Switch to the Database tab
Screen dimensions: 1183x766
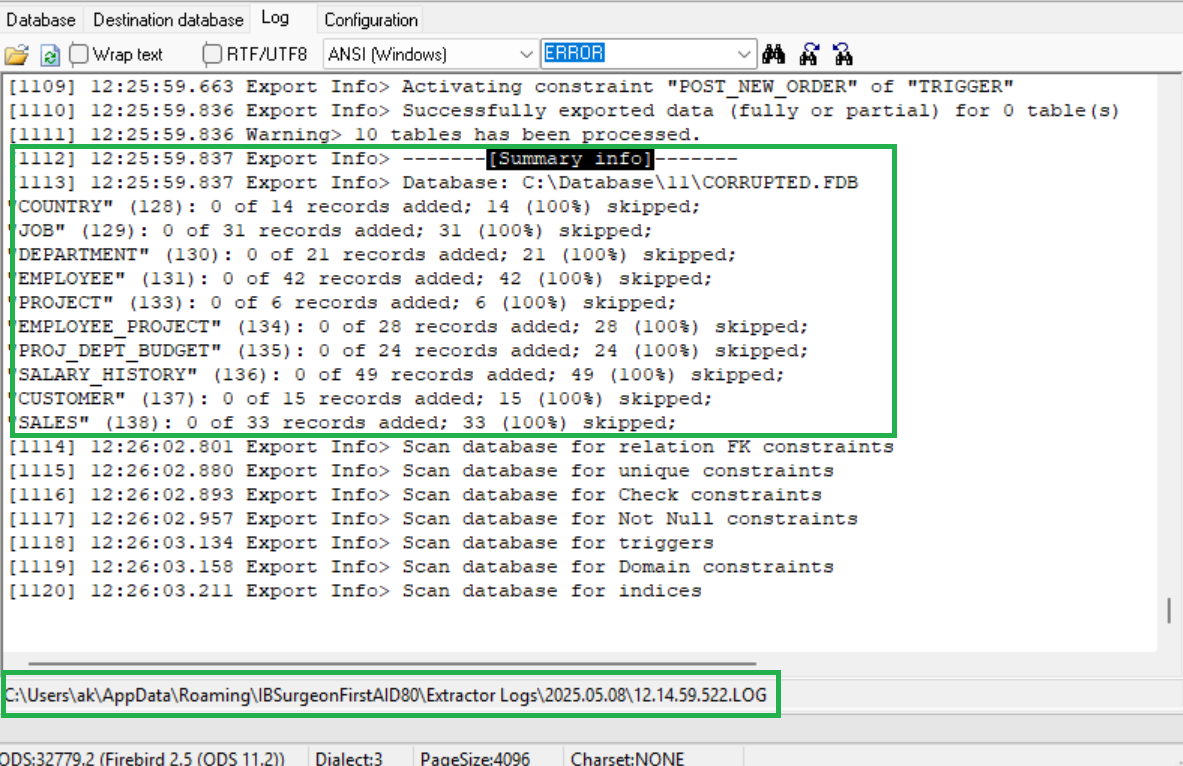(41, 20)
